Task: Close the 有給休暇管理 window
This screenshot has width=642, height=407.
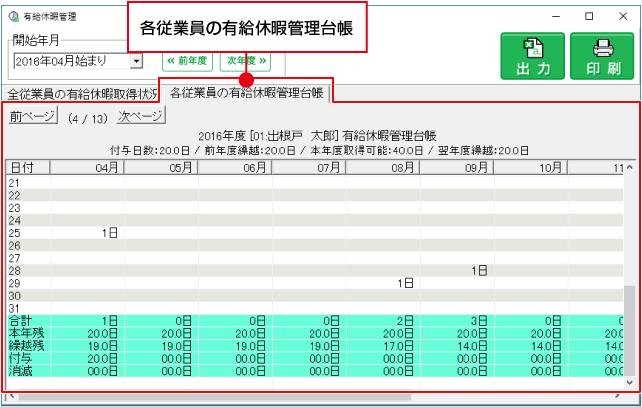Action: pyautogui.click(x=623, y=16)
